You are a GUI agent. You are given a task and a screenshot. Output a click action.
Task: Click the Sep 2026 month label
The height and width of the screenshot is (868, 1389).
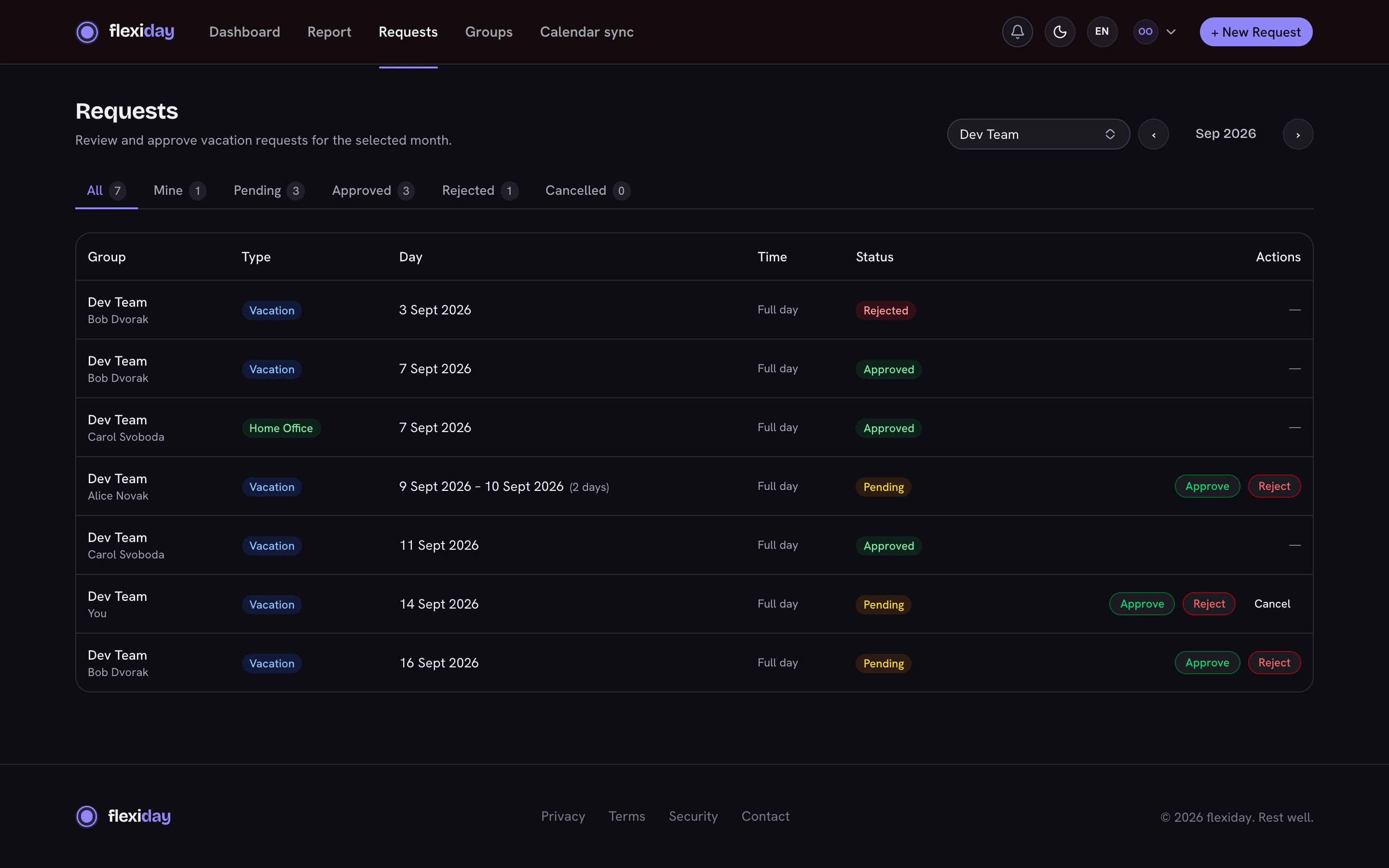[1226, 134]
